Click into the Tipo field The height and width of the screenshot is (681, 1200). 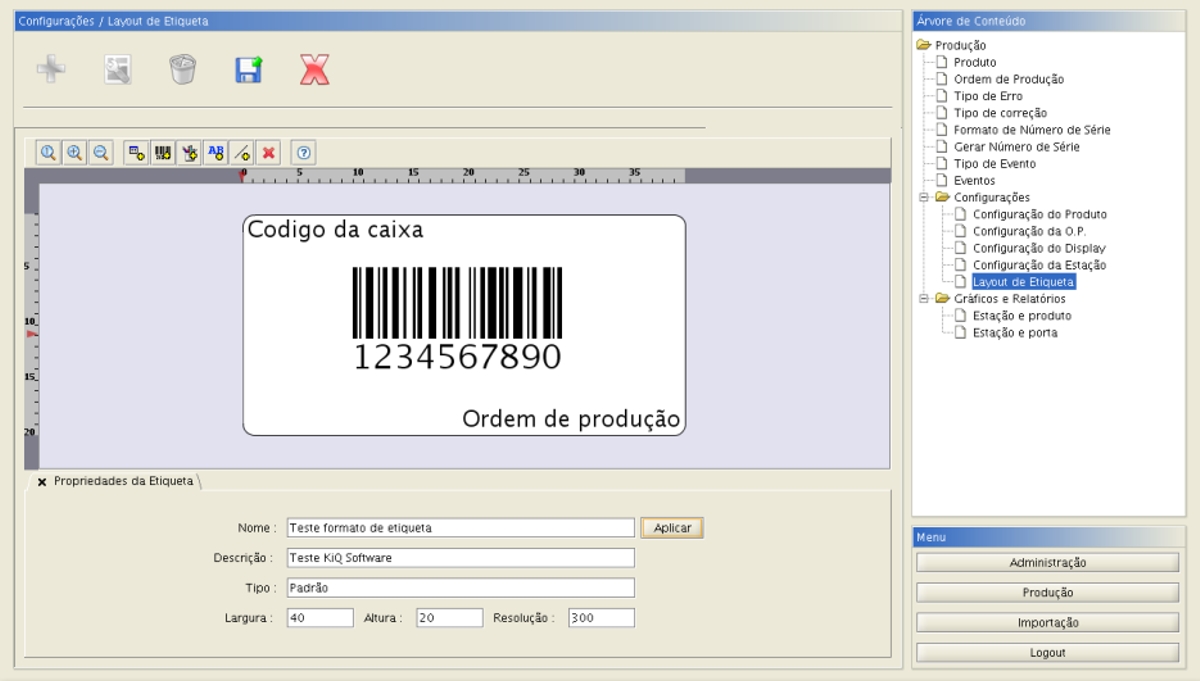pyautogui.click(x=460, y=588)
